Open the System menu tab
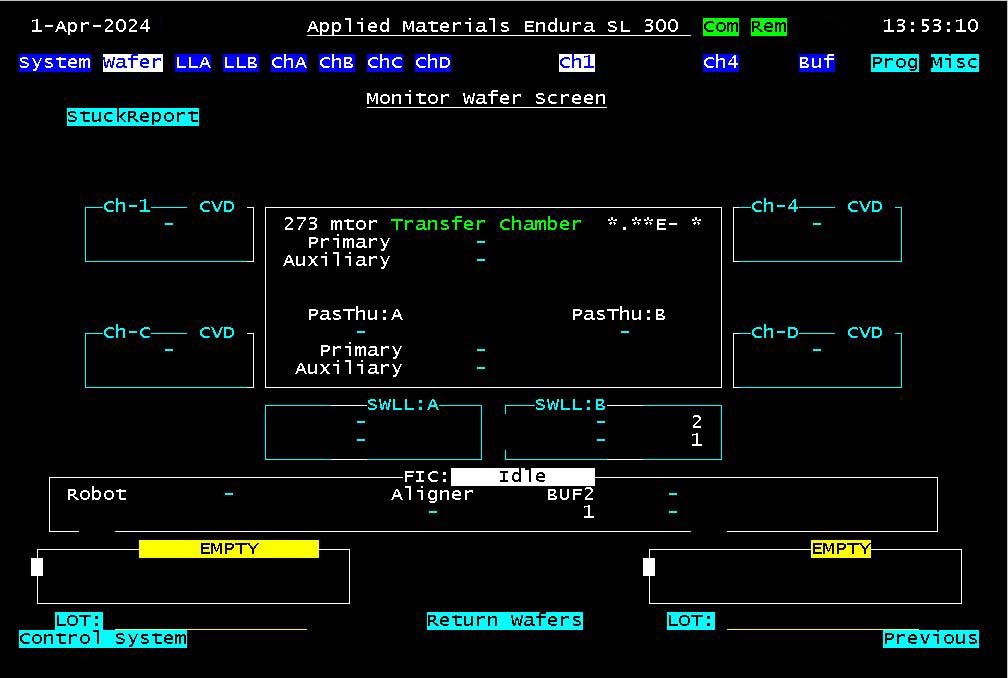This screenshot has width=1008, height=678. click(55, 62)
